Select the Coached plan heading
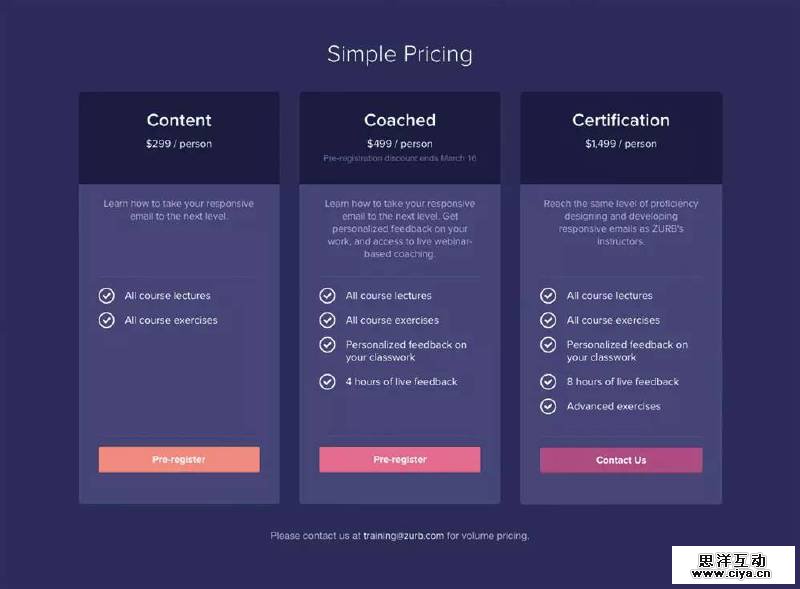 tap(400, 120)
